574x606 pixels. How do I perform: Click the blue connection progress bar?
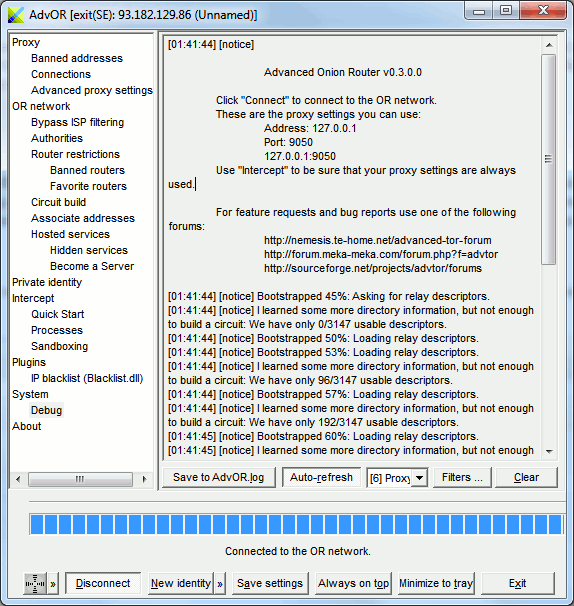(x=297, y=524)
